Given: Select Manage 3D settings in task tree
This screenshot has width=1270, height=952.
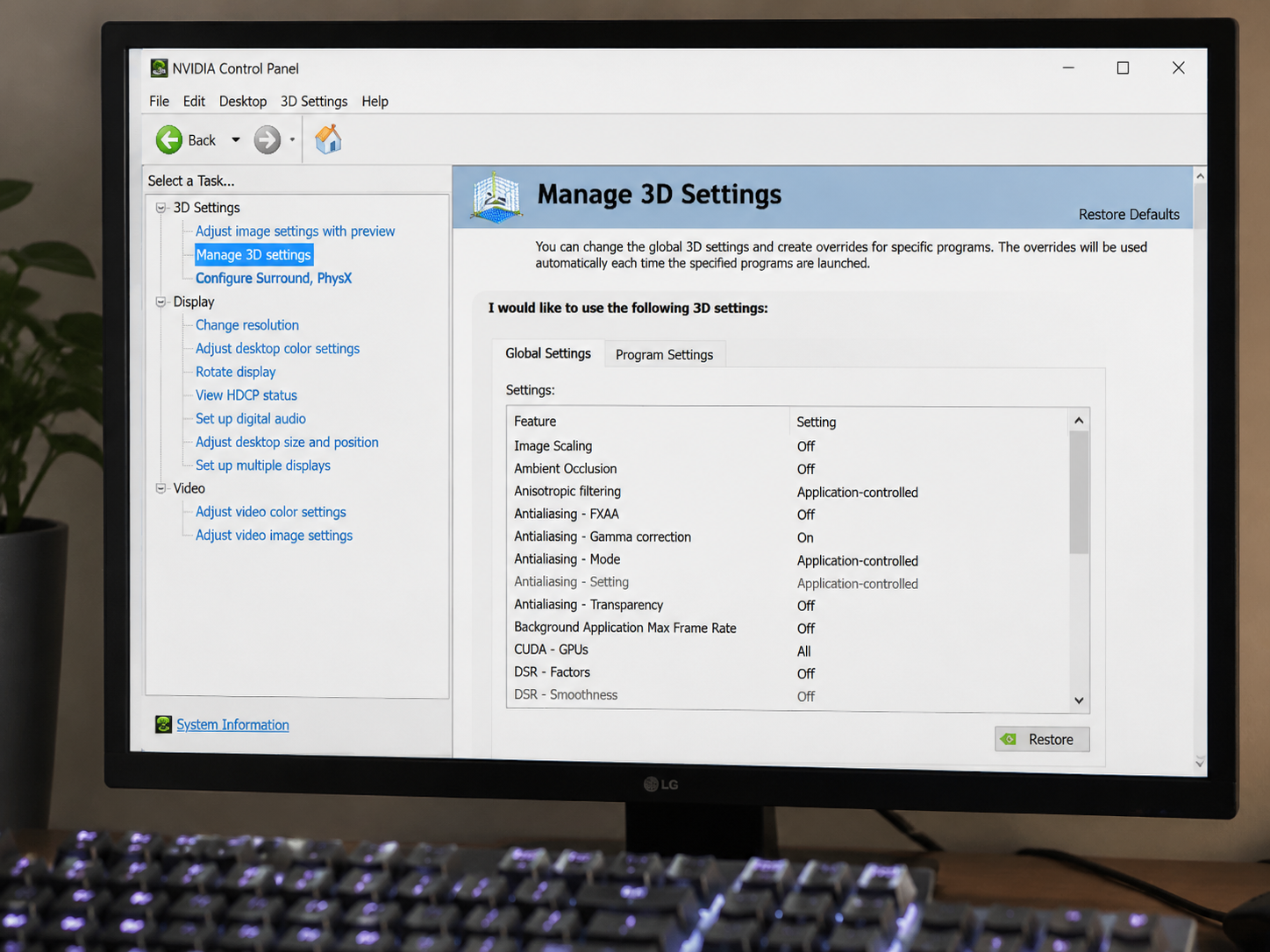Looking at the screenshot, I should [x=253, y=254].
